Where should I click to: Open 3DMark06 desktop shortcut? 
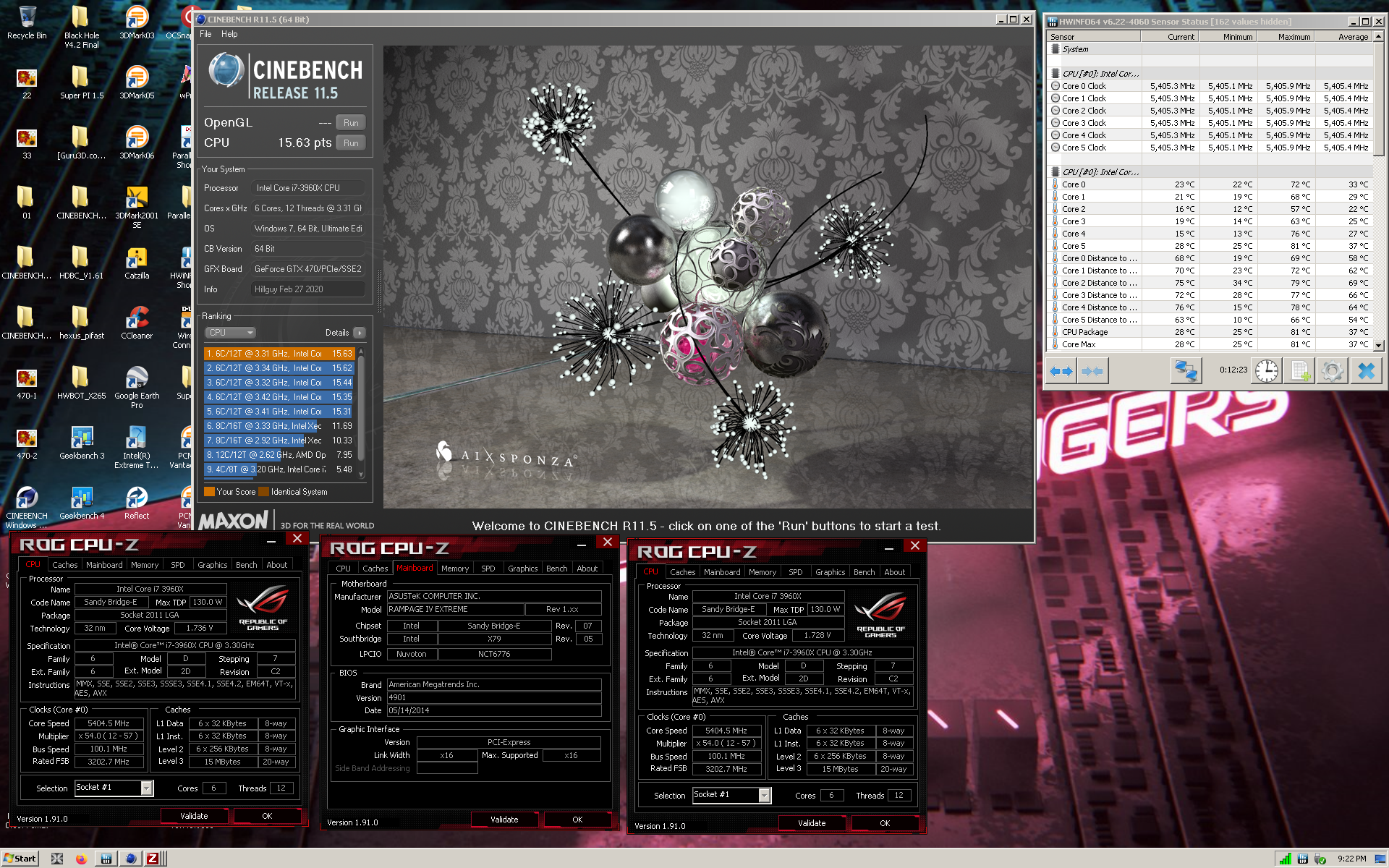[137, 142]
